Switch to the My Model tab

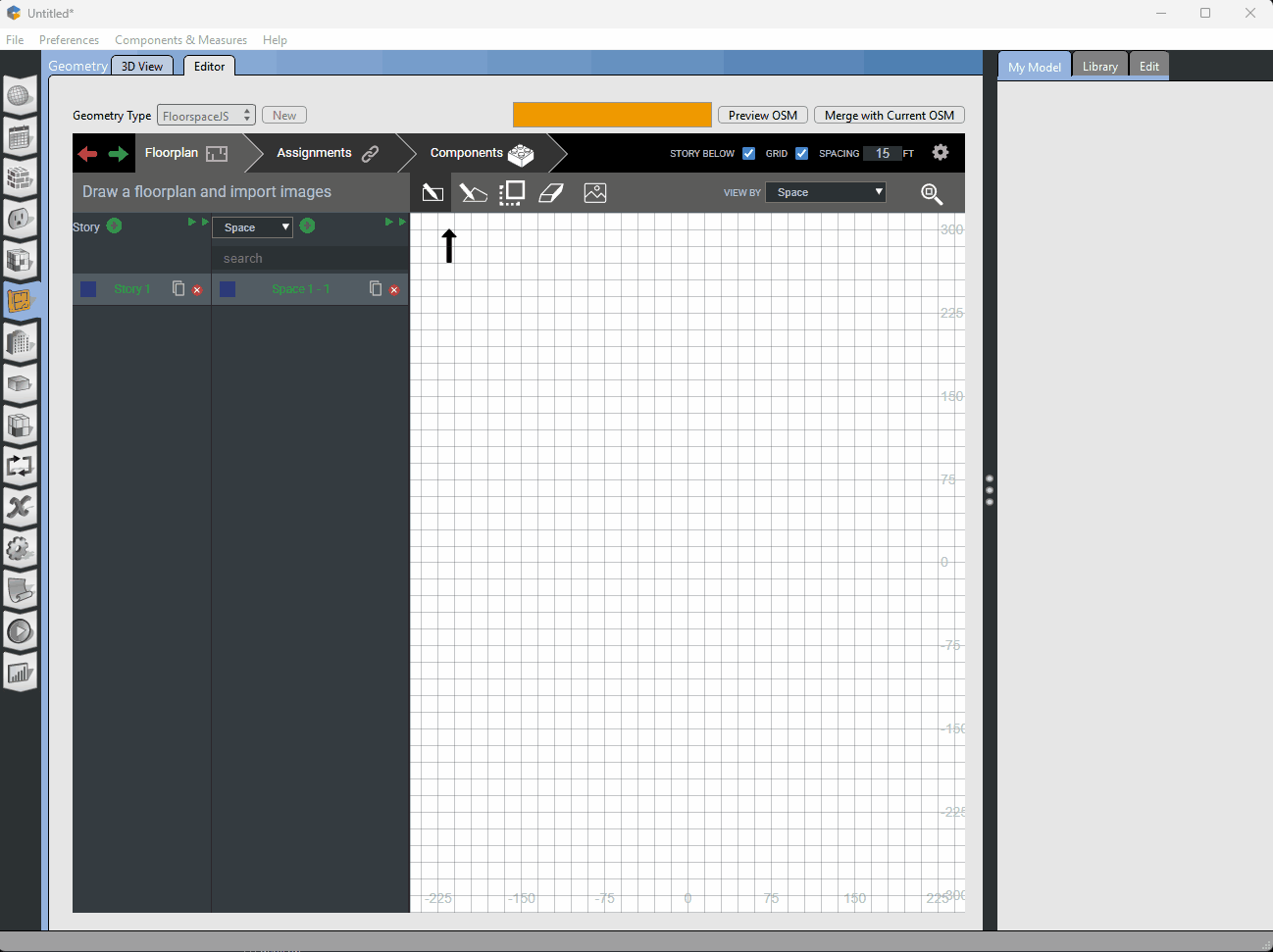tap(1035, 67)
